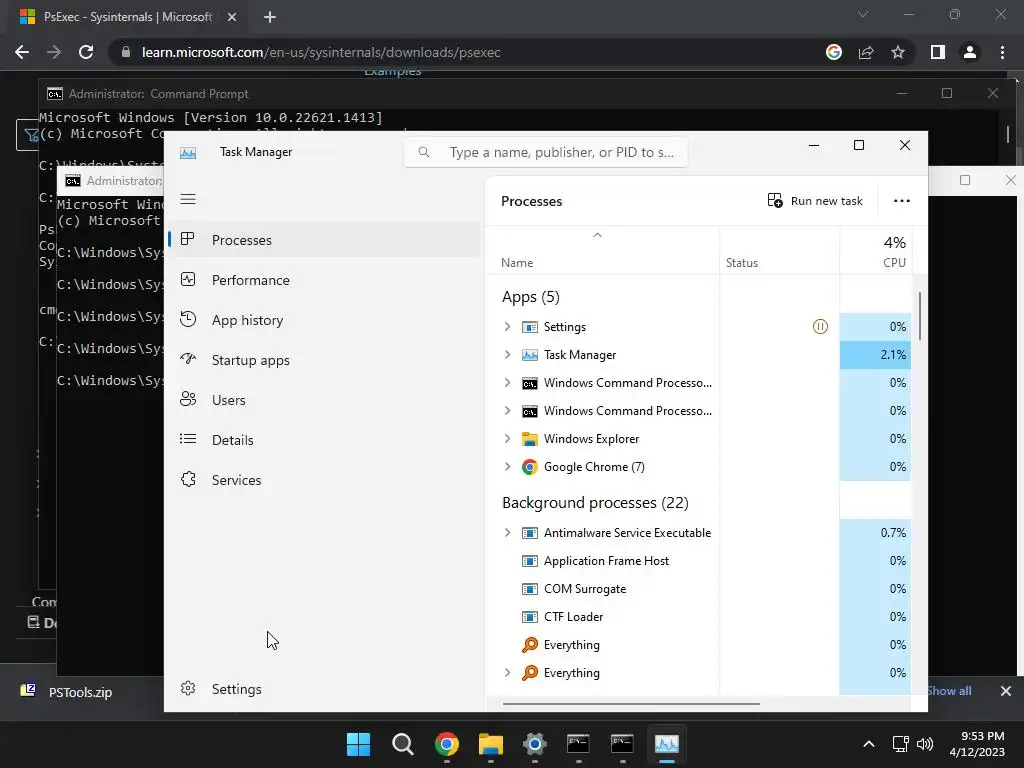Expand the Google Chrome (7) process group
The height and width of the screenshot is (768, 1024).
click(x=507, y=466)
